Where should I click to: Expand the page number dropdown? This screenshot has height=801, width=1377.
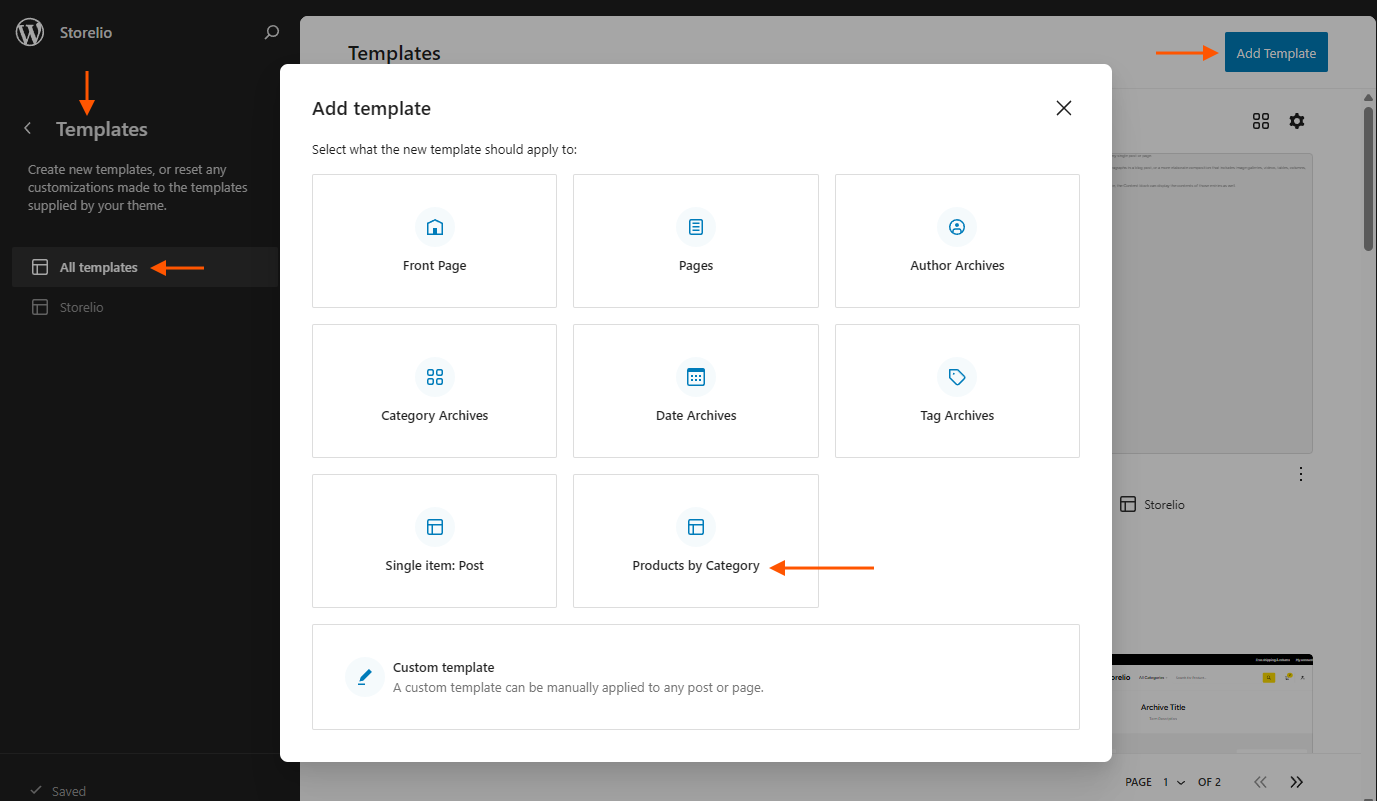[1174, 782]
